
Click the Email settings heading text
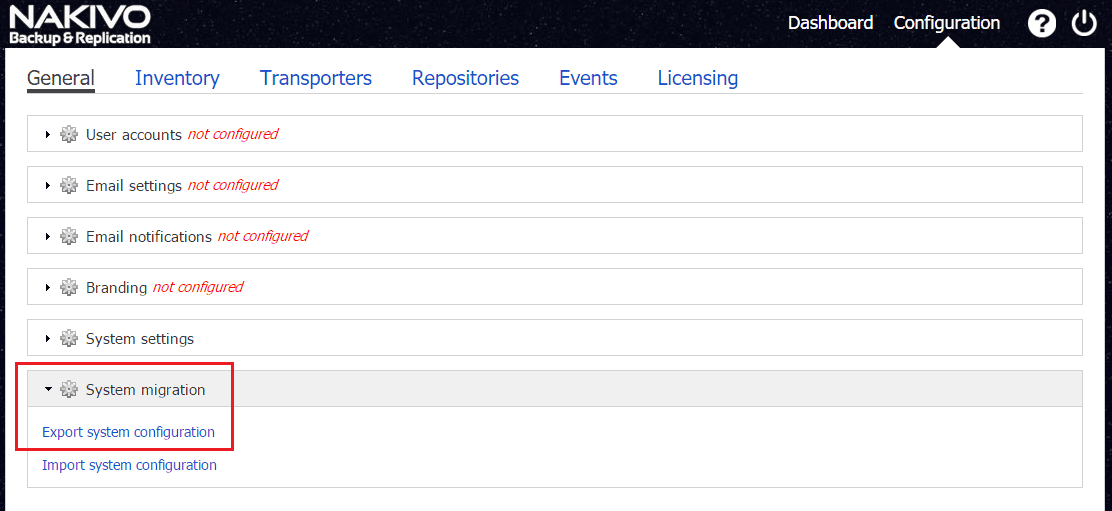coord(134,186)
